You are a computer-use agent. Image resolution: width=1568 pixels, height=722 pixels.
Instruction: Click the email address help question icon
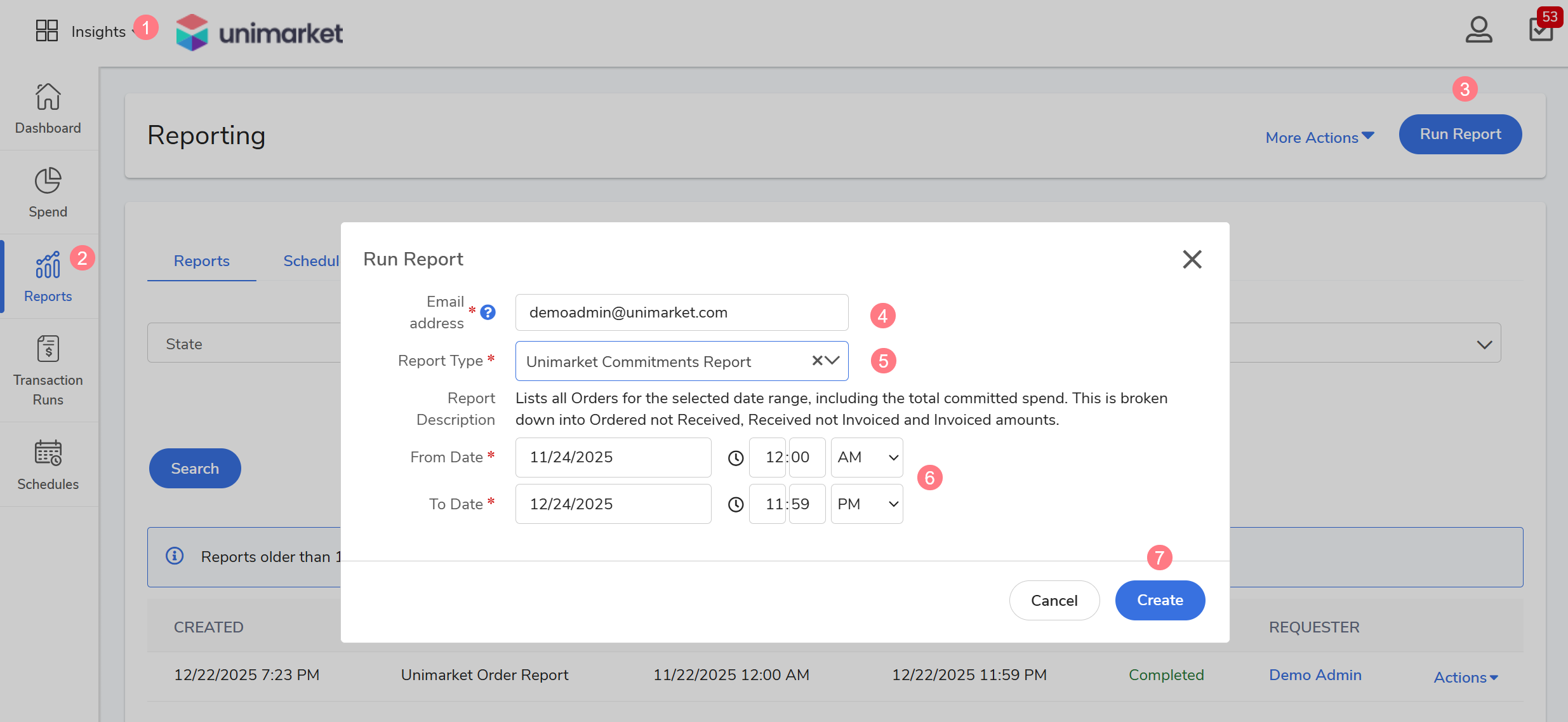coord(488,312)
